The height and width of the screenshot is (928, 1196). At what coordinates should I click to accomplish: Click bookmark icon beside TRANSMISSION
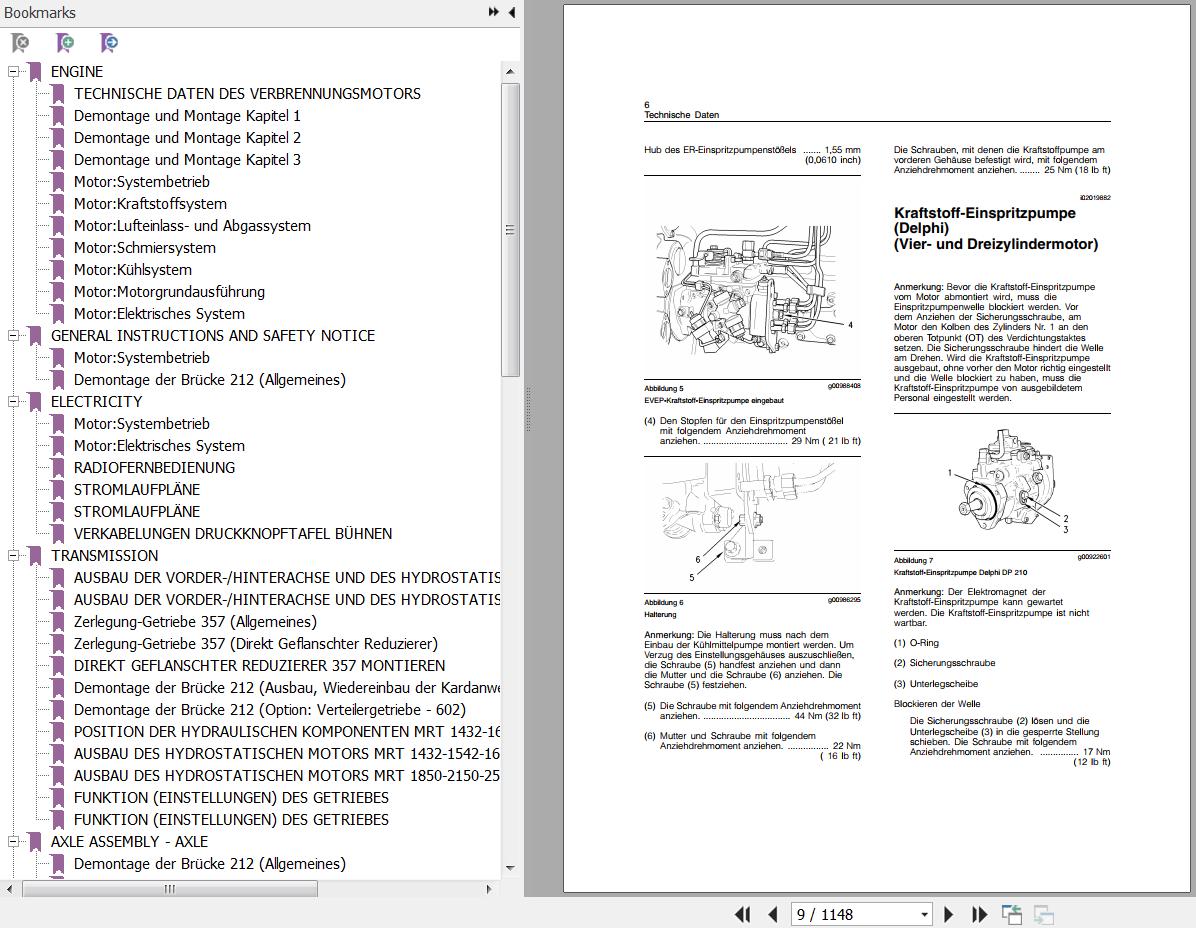pos(35,556)
